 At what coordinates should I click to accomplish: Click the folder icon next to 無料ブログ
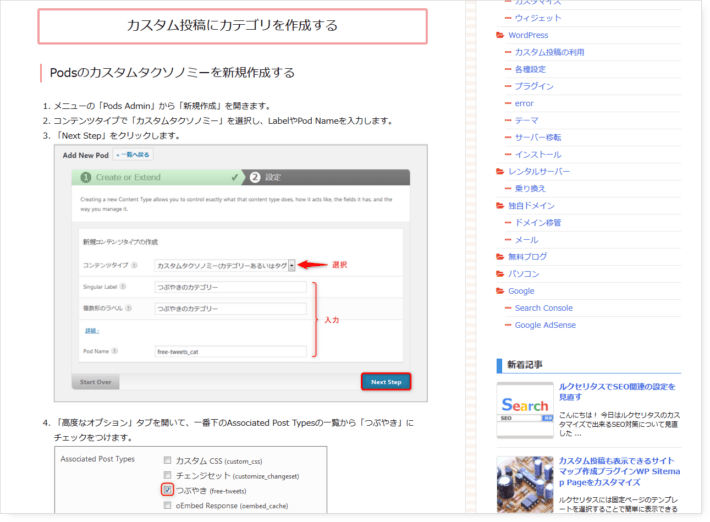pyautogui.click(x=500, y=256)
